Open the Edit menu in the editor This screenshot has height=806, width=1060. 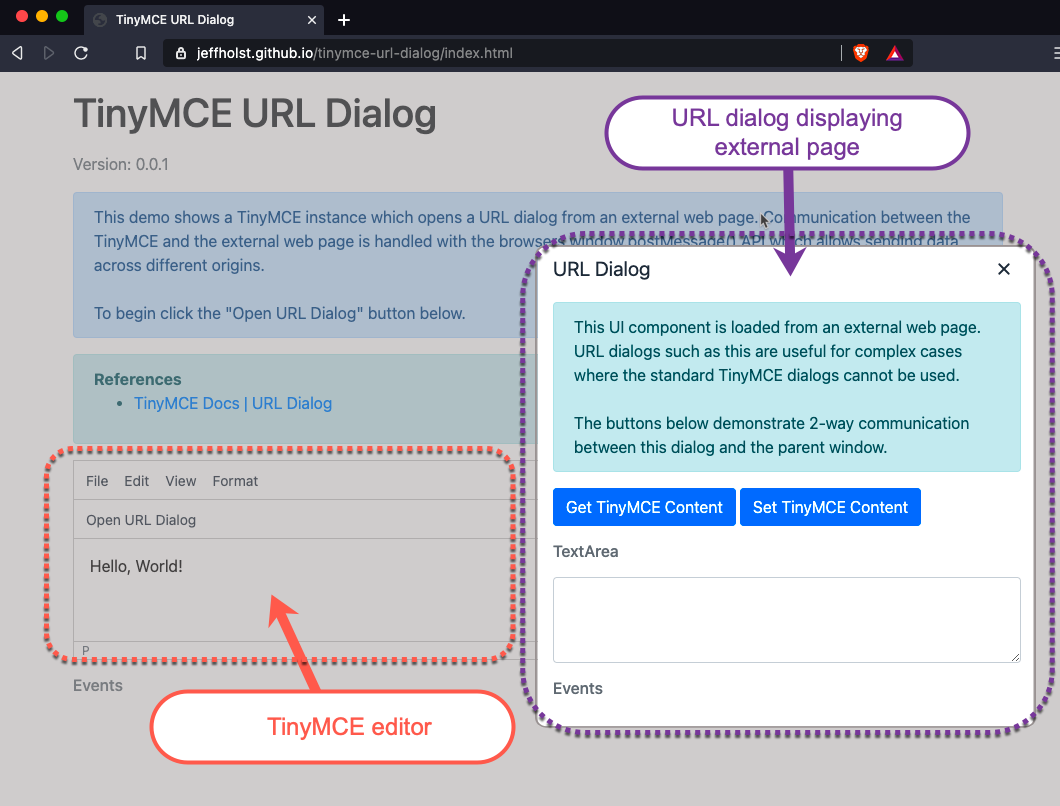pos(136,481)
